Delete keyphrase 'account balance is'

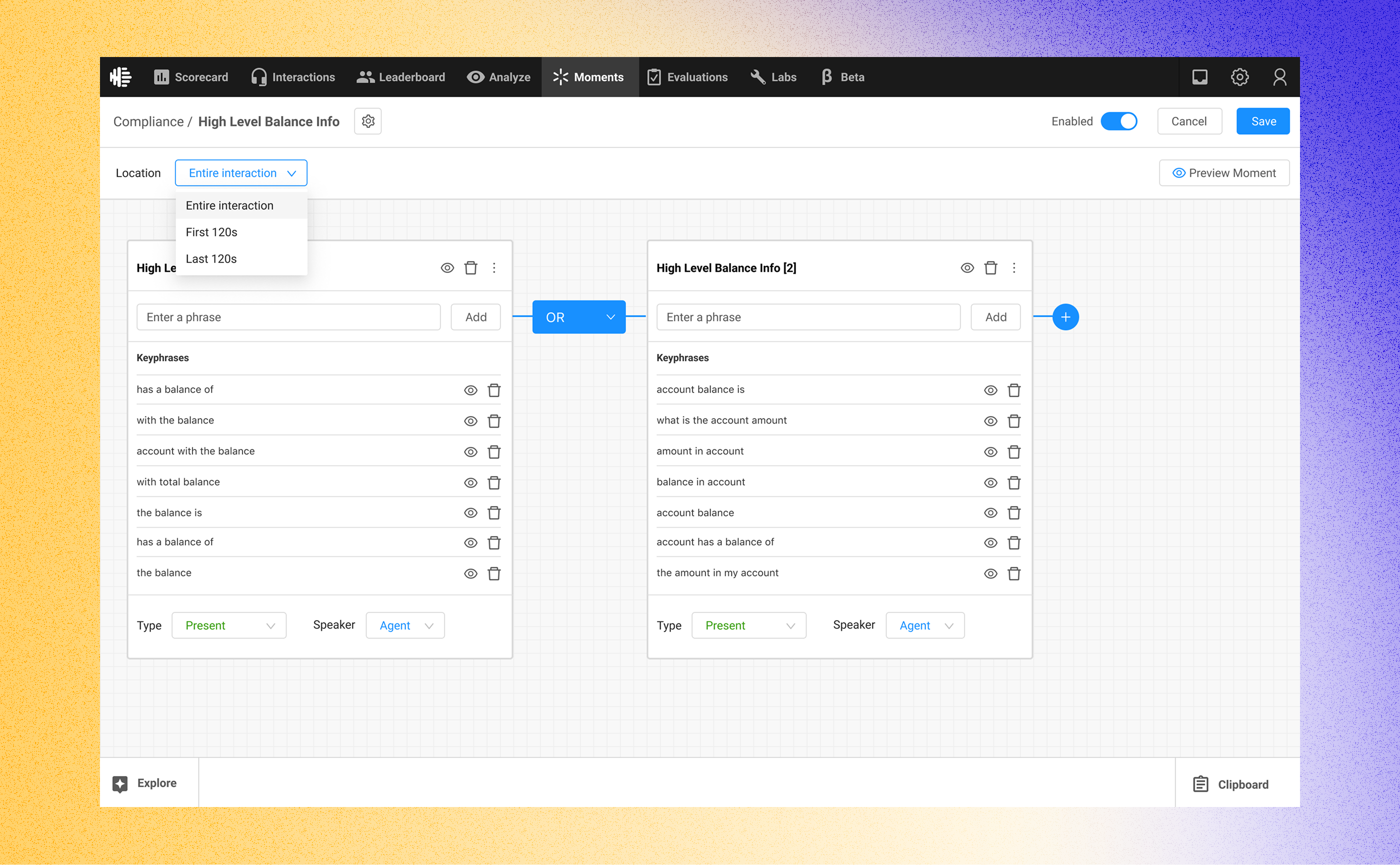coord(1014,390)
